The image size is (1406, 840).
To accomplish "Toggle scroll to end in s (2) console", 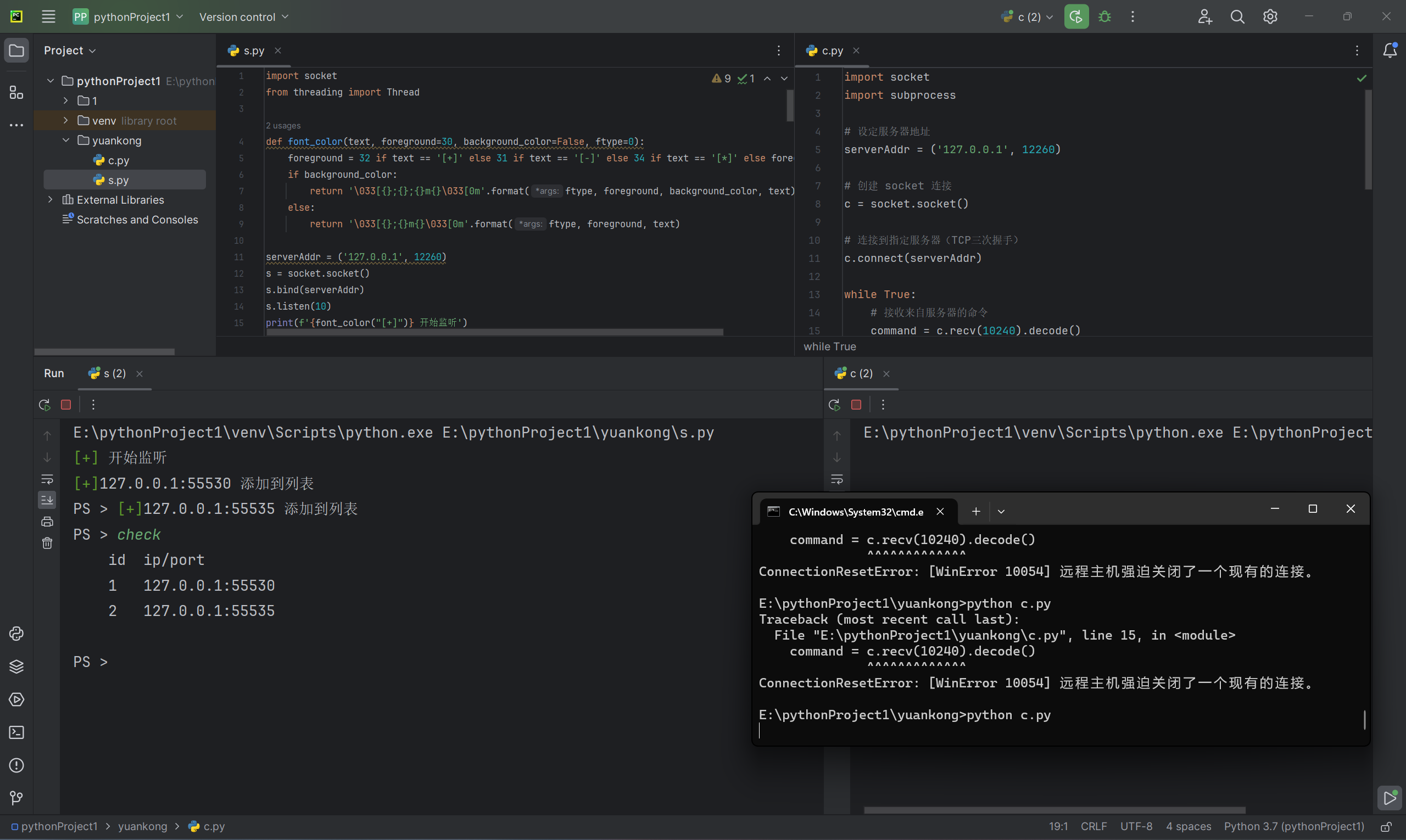I will [x=47, y=500].
